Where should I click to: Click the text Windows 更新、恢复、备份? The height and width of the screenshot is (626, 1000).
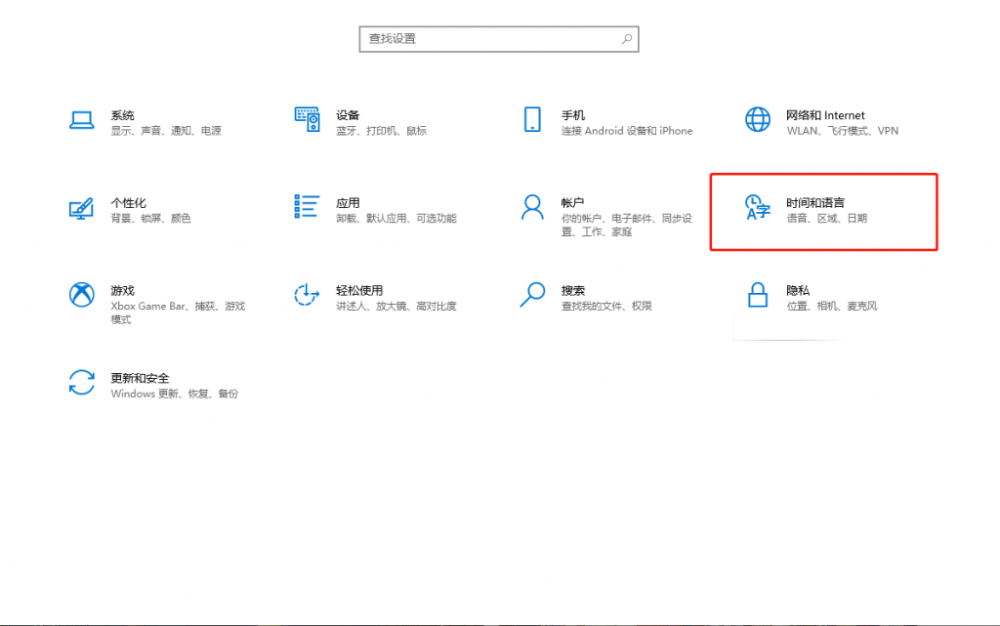tap(174, 394)
